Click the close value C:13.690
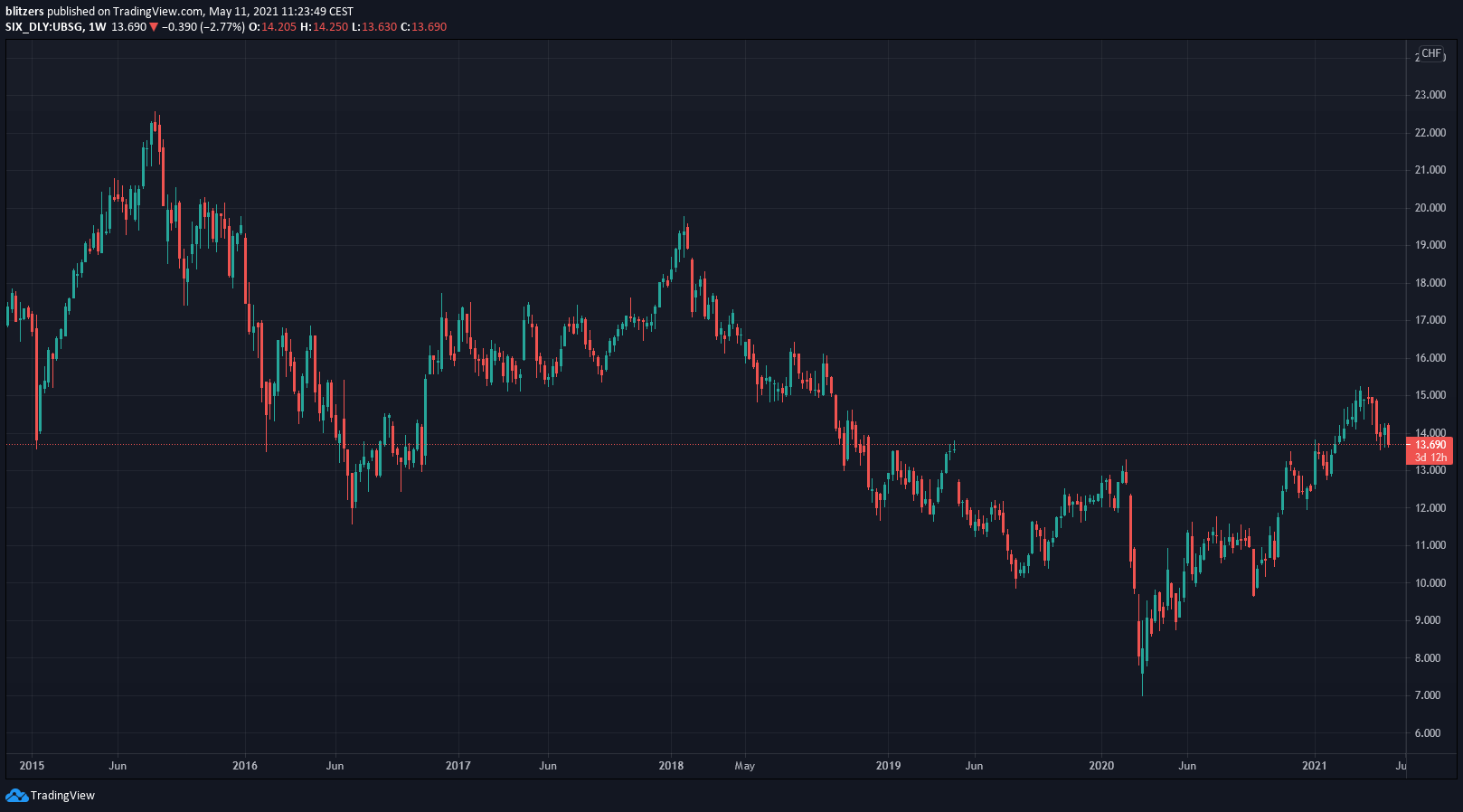This screenshot has height=812, width=1463. pyautogui.click(x=424, y=27)
